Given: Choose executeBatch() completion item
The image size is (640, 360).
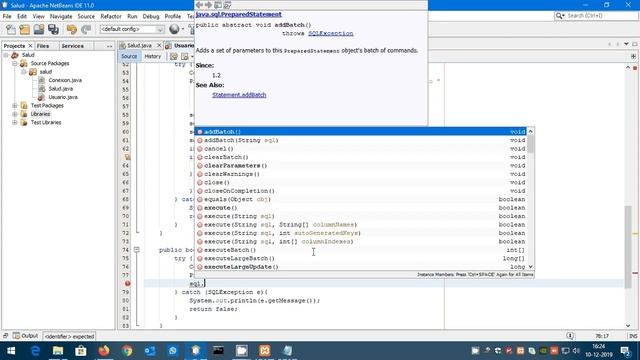Looking at the screenshot, I should pyautogui.click(x=361, y=250).
